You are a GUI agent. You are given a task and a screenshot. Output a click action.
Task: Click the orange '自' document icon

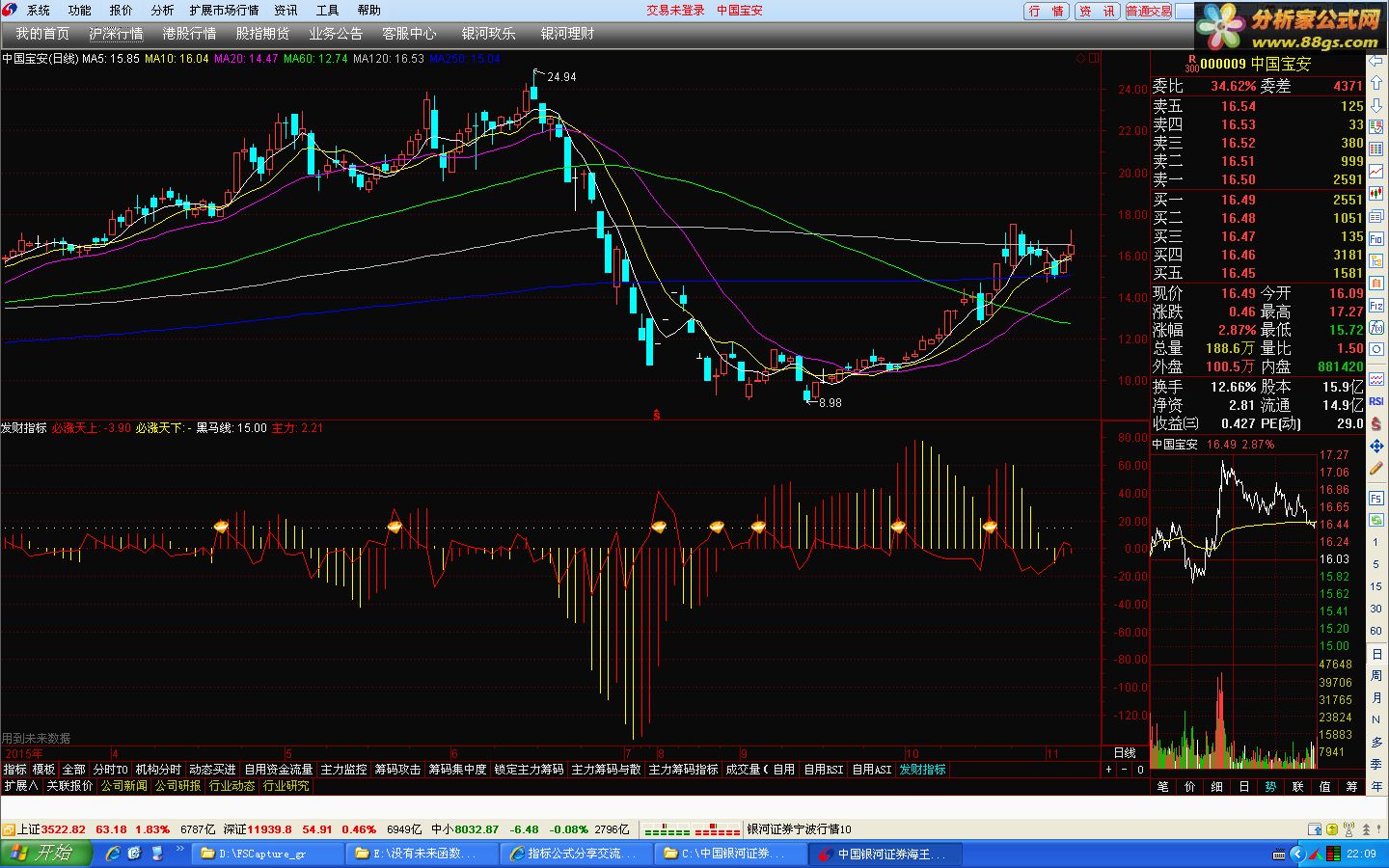click(1376, 283)
